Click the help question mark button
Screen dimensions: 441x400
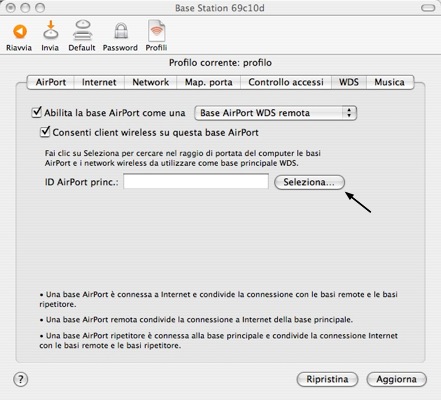click(x=21, y=379)
